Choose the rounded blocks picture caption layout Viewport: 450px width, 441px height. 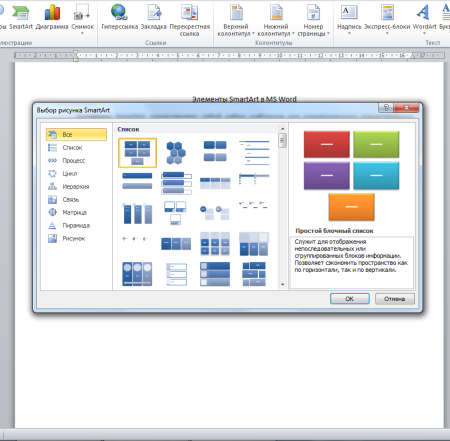tap(215, 151)
